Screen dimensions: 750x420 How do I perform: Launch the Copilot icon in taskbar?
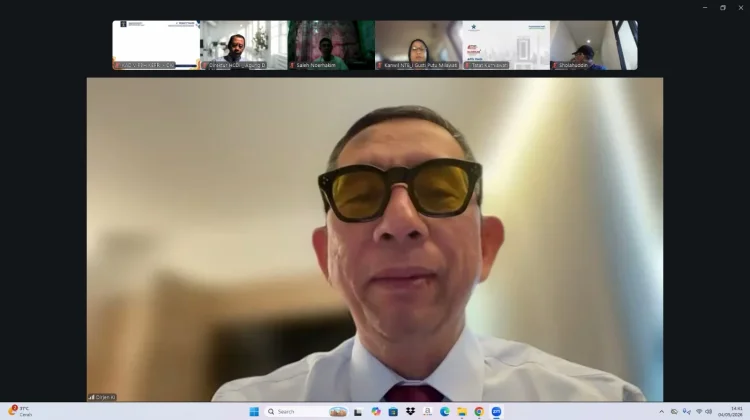(375, 411)
